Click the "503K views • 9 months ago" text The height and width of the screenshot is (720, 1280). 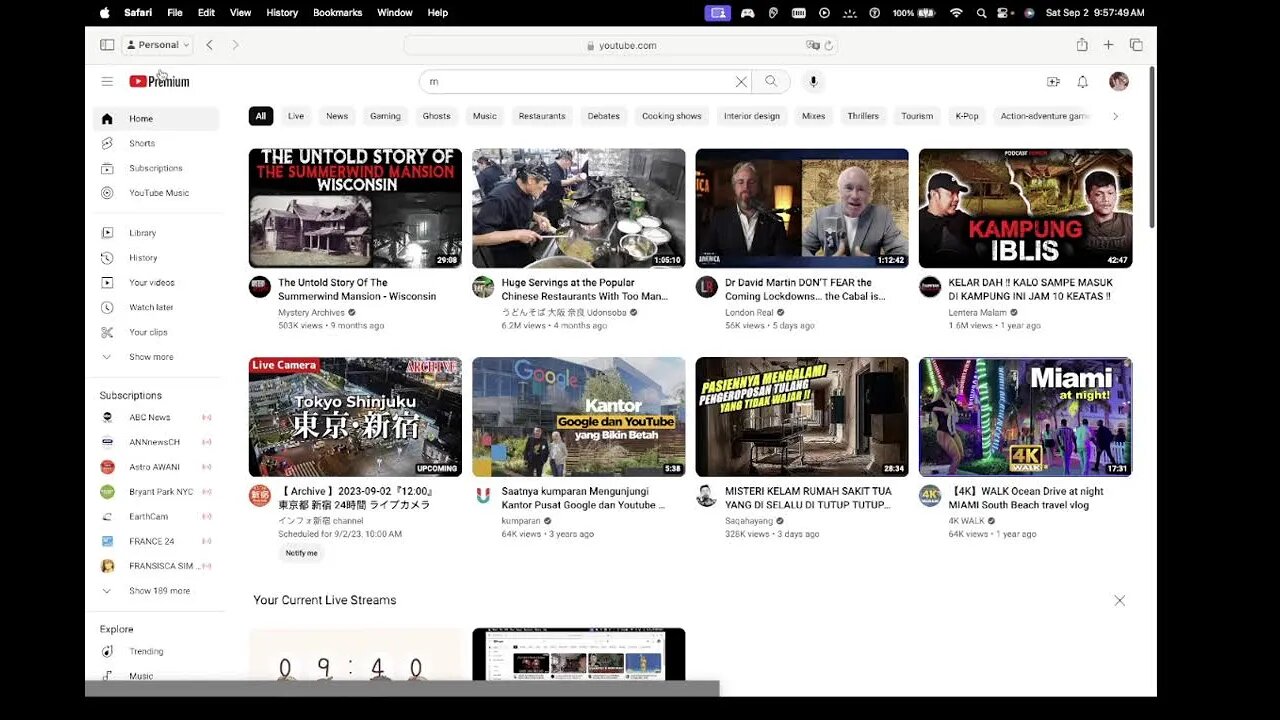(331, 325)
